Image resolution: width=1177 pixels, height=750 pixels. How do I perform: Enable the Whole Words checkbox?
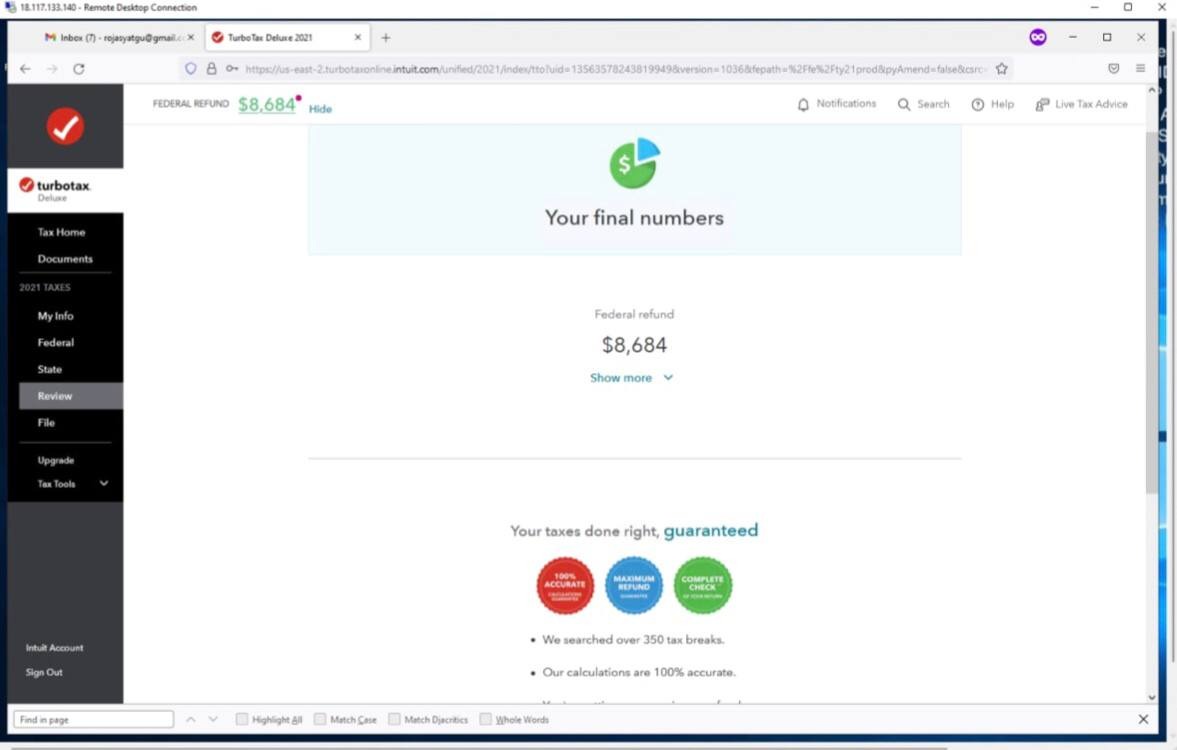point(486,719)
